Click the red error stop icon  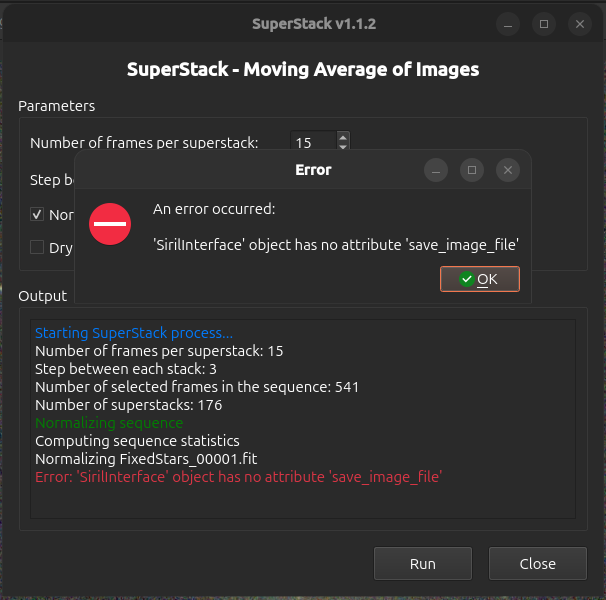(110, 223)
